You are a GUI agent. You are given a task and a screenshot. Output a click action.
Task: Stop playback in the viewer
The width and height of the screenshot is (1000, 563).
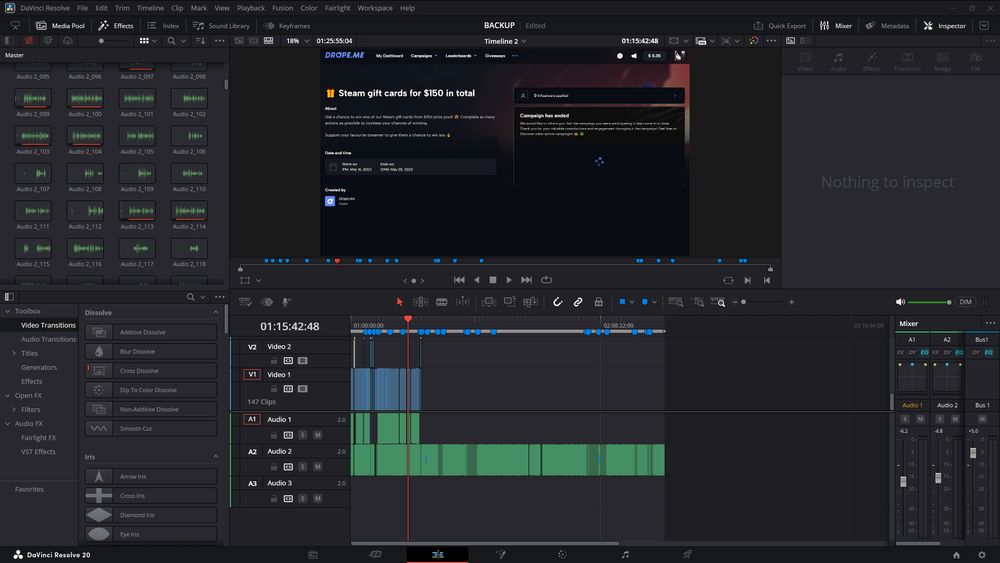[x=492, y=280]
